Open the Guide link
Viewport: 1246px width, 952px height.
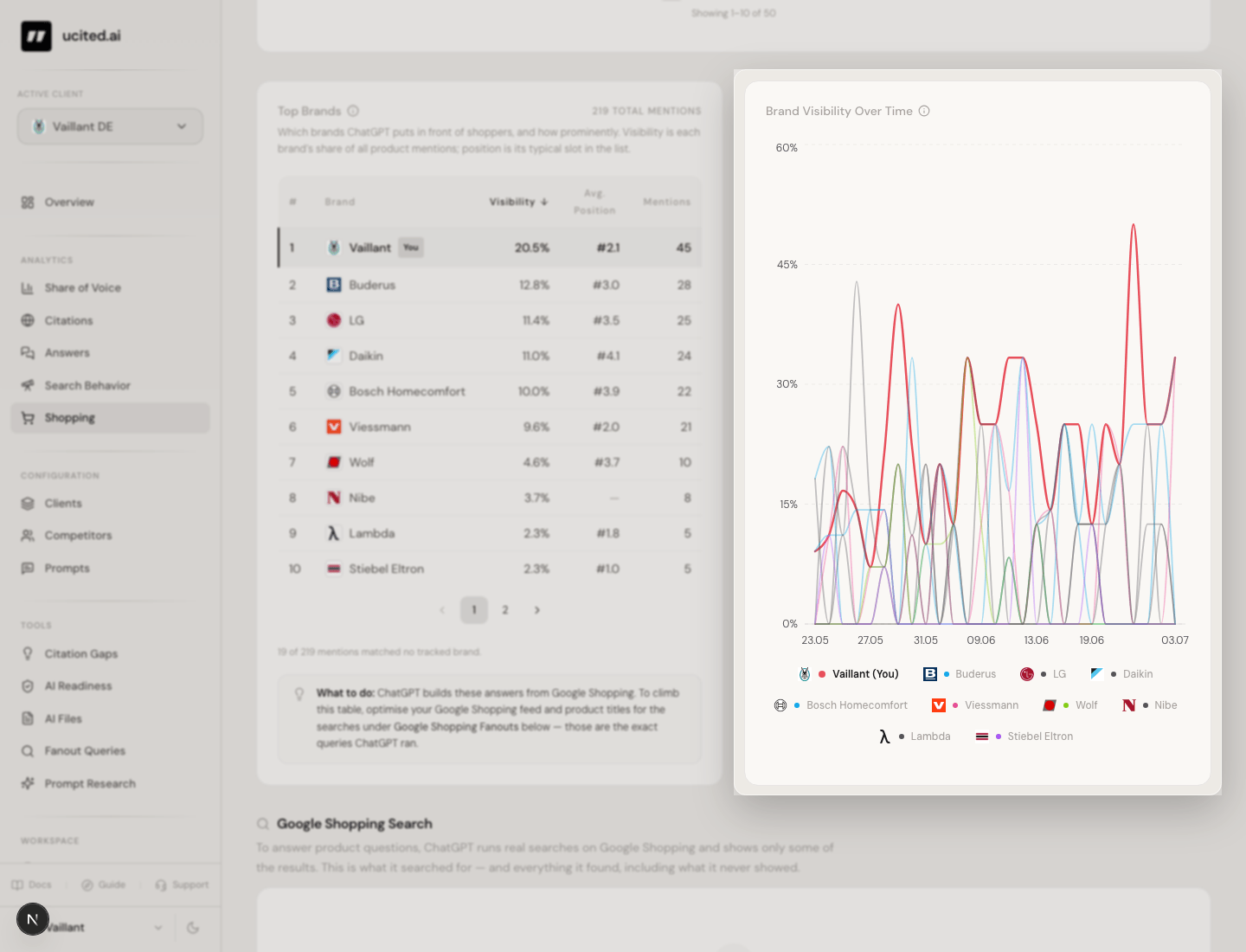click(104, 885)
